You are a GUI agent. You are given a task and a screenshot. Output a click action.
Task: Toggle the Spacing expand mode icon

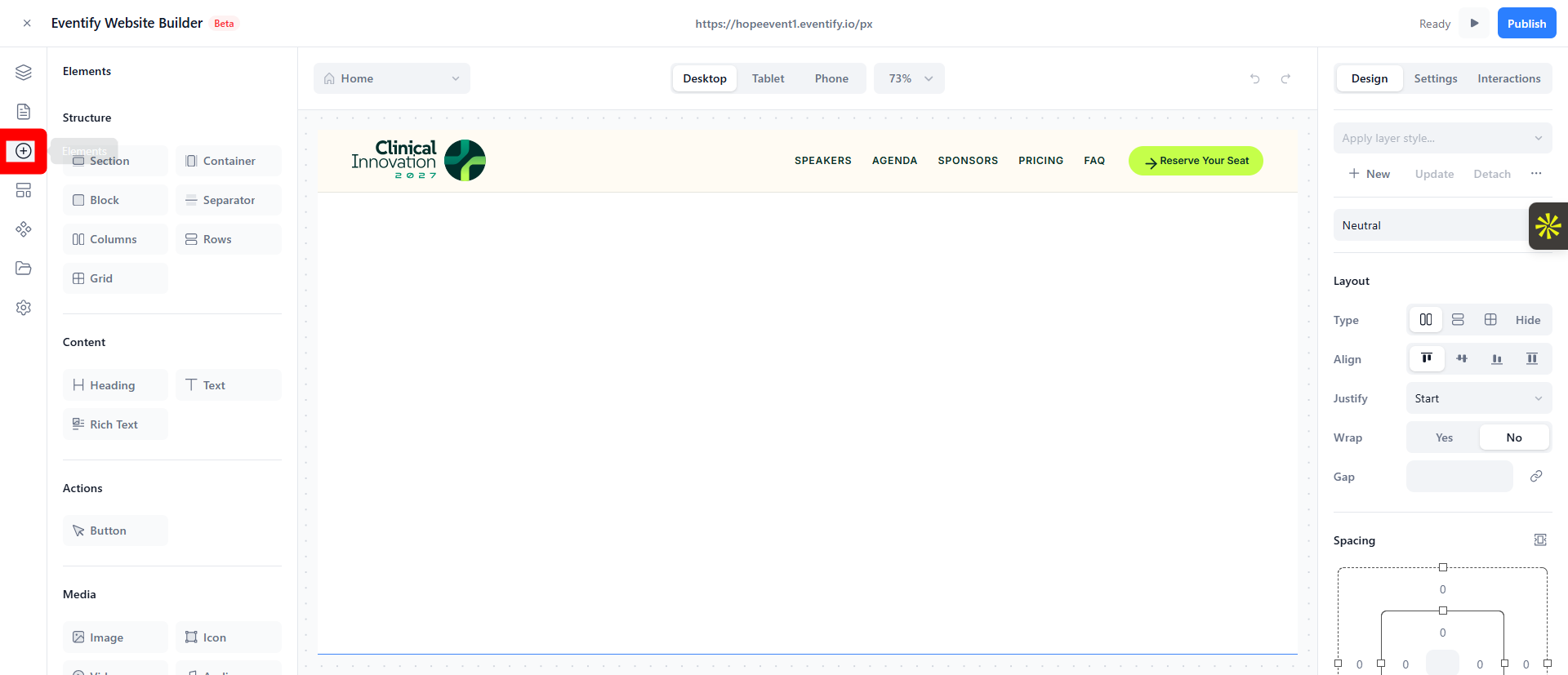click(1540, 540)
